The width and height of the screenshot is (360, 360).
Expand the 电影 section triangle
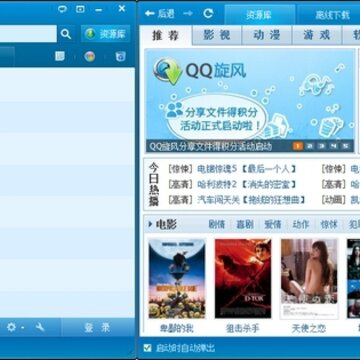coord(150,224)
